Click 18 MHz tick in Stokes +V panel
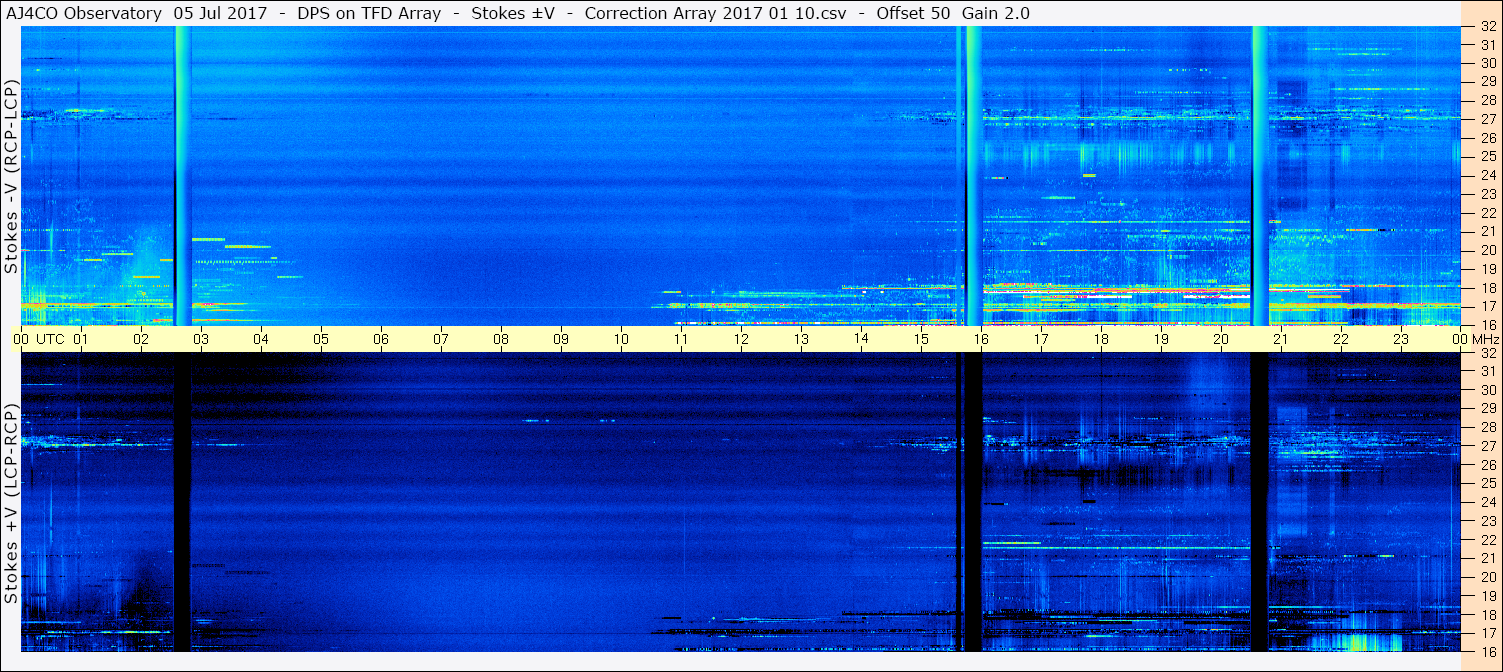The height and width of the screenshot is (672, 1503). 1487,614
